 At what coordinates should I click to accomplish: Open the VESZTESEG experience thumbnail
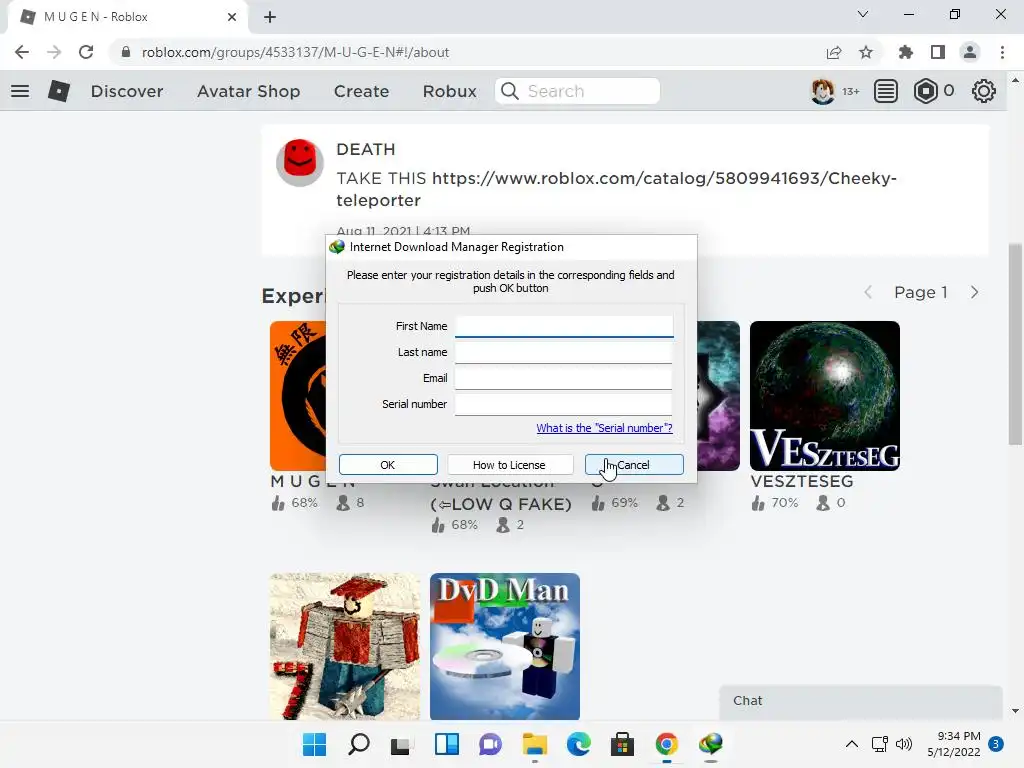point(825,396)
